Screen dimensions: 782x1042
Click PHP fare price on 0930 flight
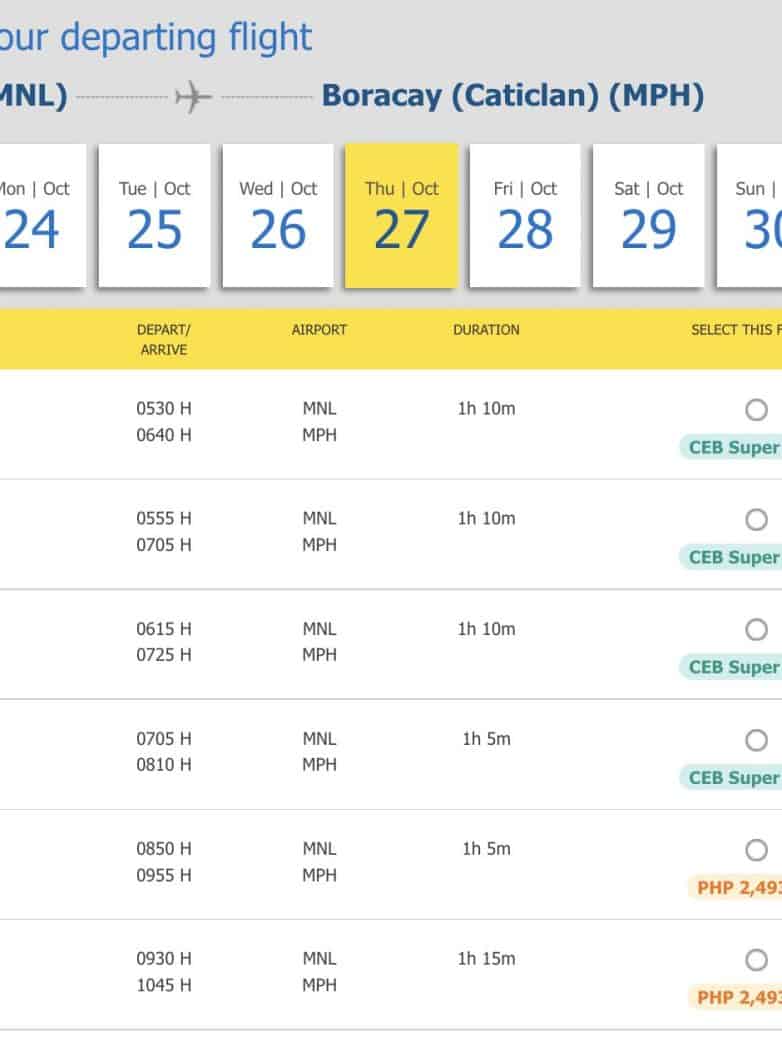pos(737,997)
